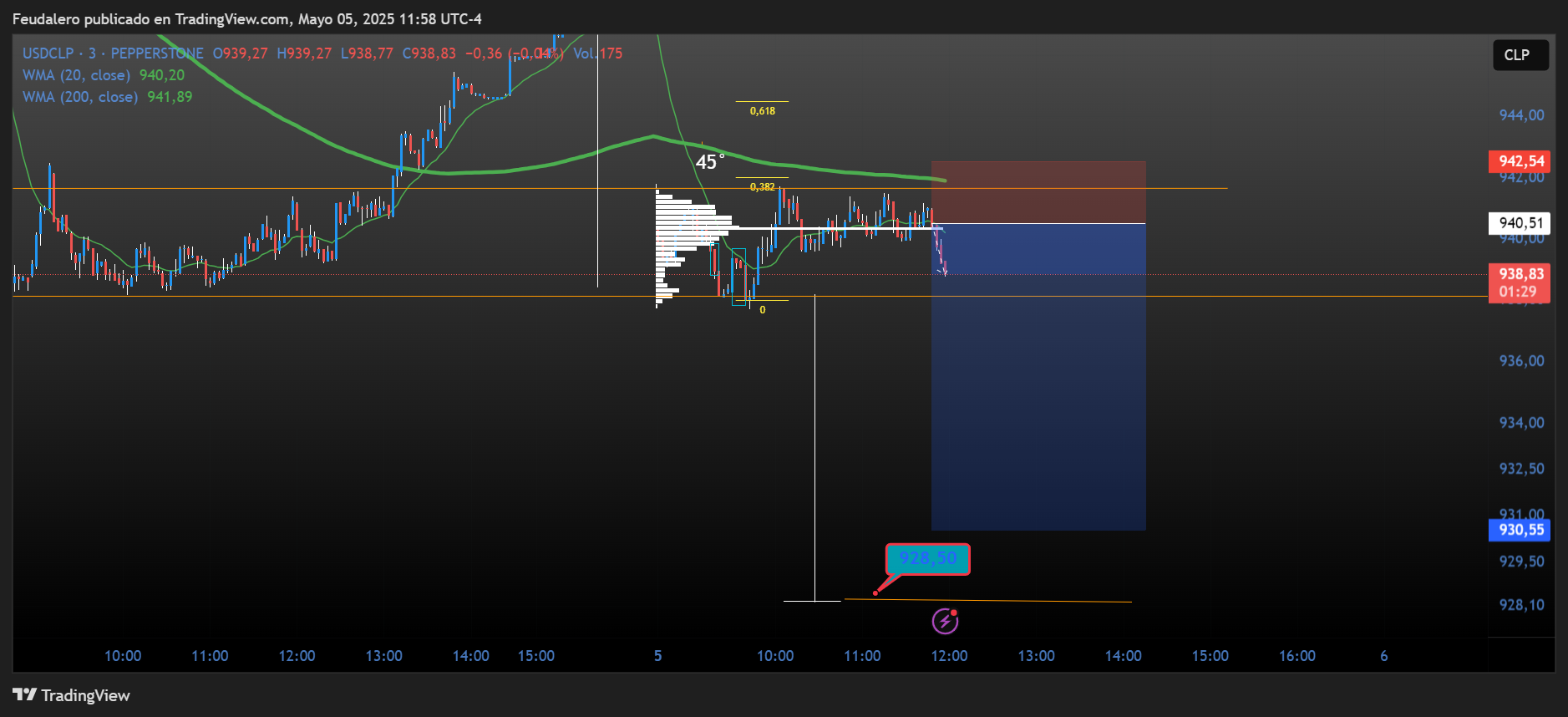This screenshot has height=717, width=1568.
Task: Click the Feudalero publication header text
Action: pos(247,18)
